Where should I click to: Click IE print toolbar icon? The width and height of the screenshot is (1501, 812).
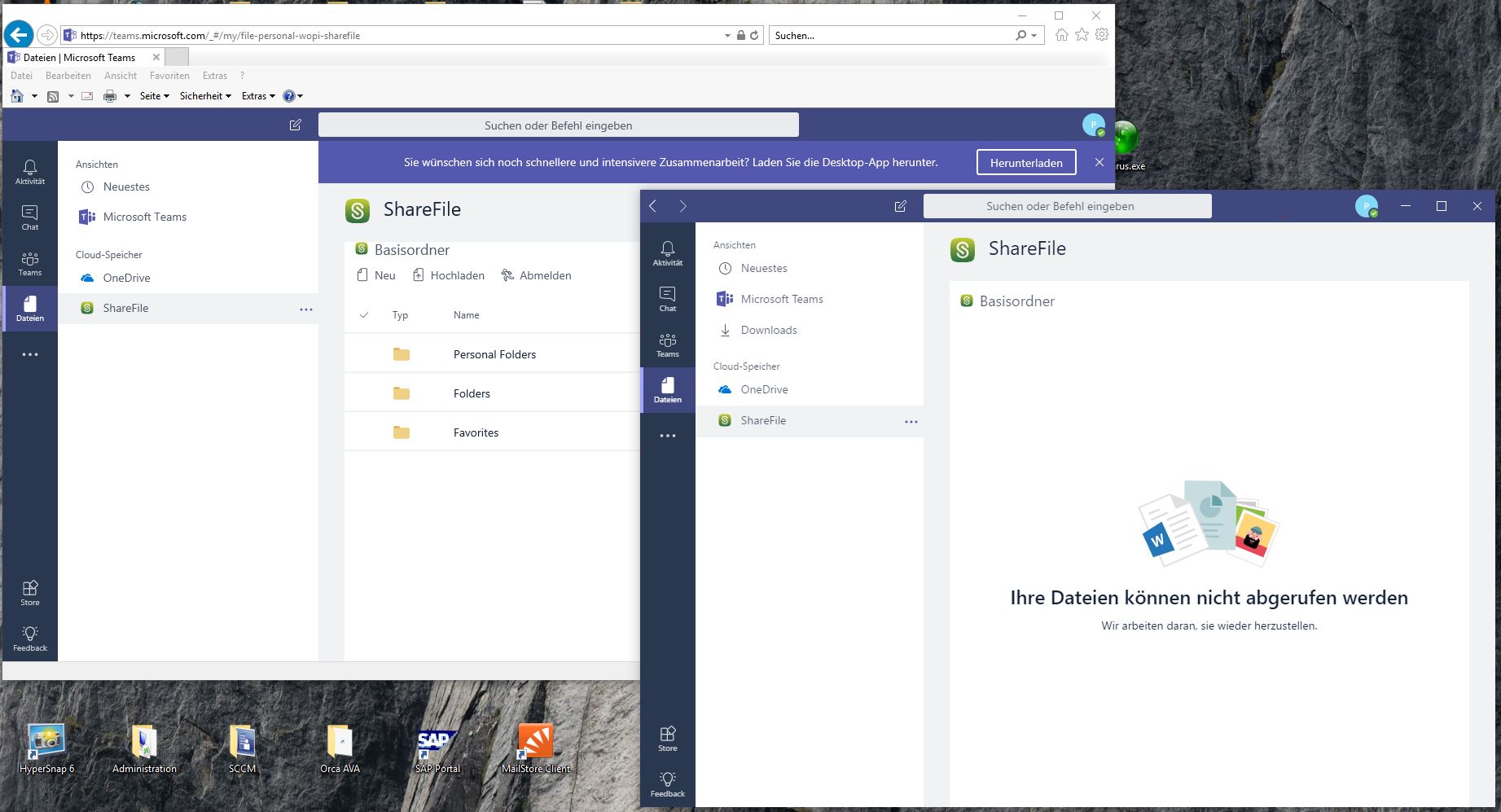click(x=110, y=96)
